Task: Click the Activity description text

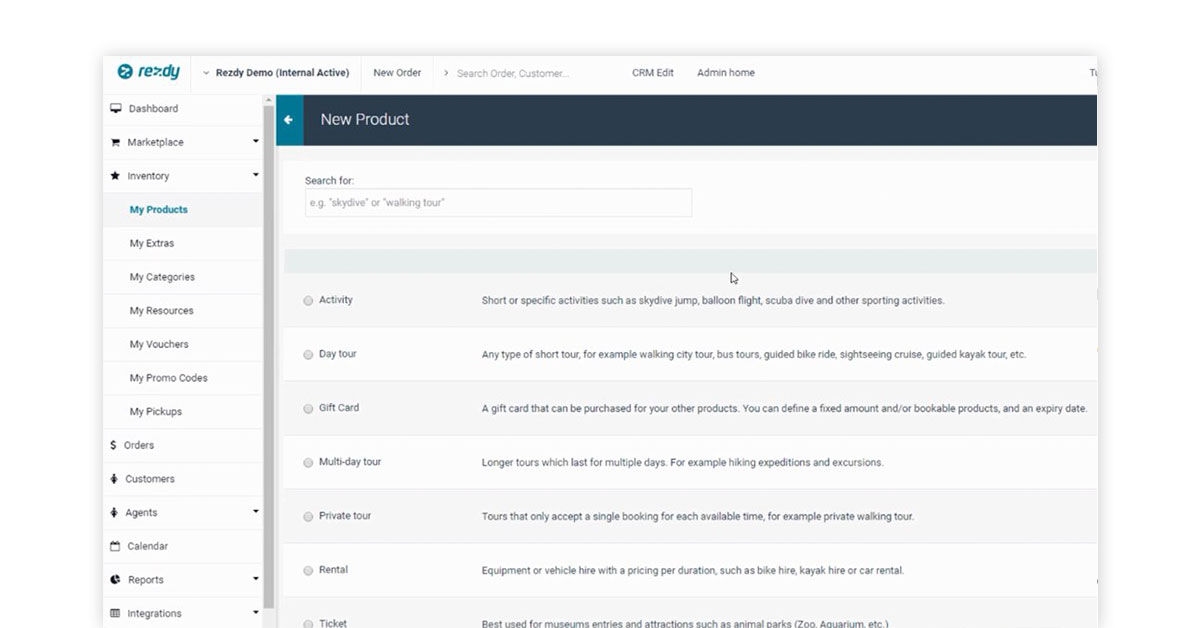Action: point(713,300)
